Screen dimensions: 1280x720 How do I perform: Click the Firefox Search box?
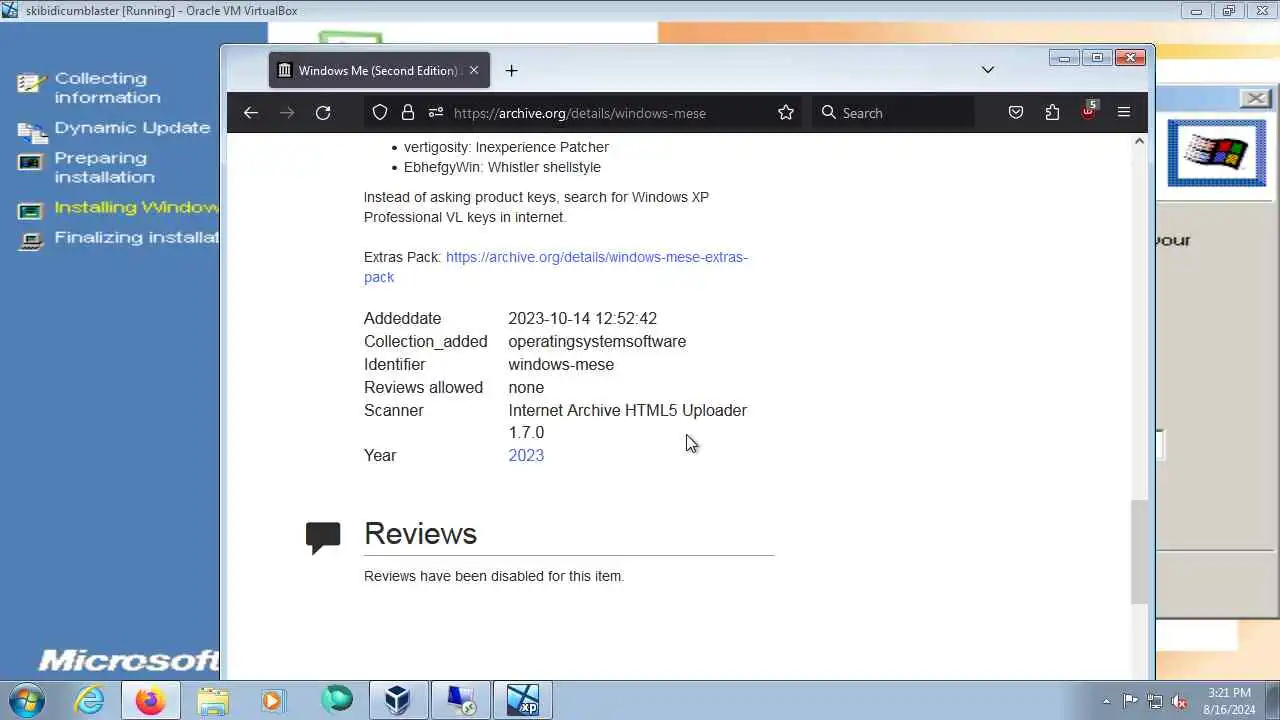click(892, 113)
